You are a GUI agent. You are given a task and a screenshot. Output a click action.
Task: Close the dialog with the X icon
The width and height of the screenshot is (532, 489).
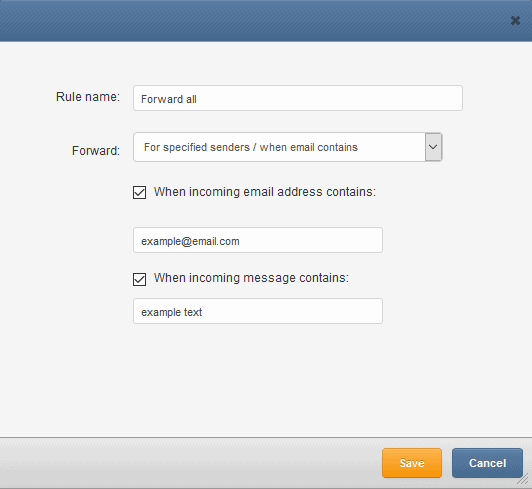(515, 21)
